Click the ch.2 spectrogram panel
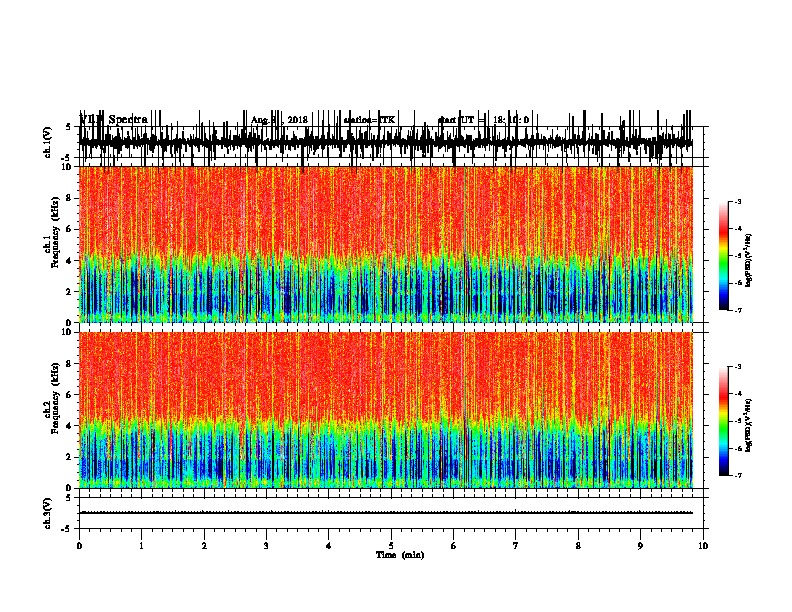Viewport: 792px width, 612px height. tap(386, 410)
